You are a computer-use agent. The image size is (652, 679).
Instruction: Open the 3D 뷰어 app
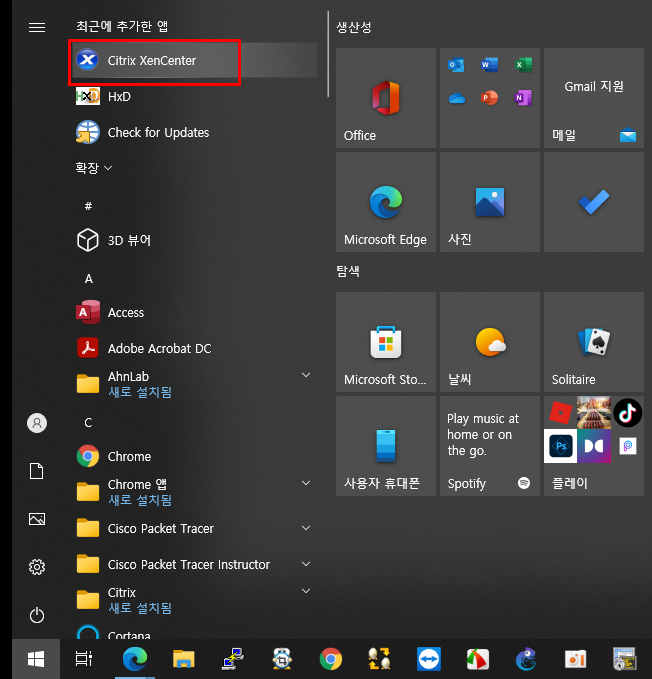coord(195,240)
